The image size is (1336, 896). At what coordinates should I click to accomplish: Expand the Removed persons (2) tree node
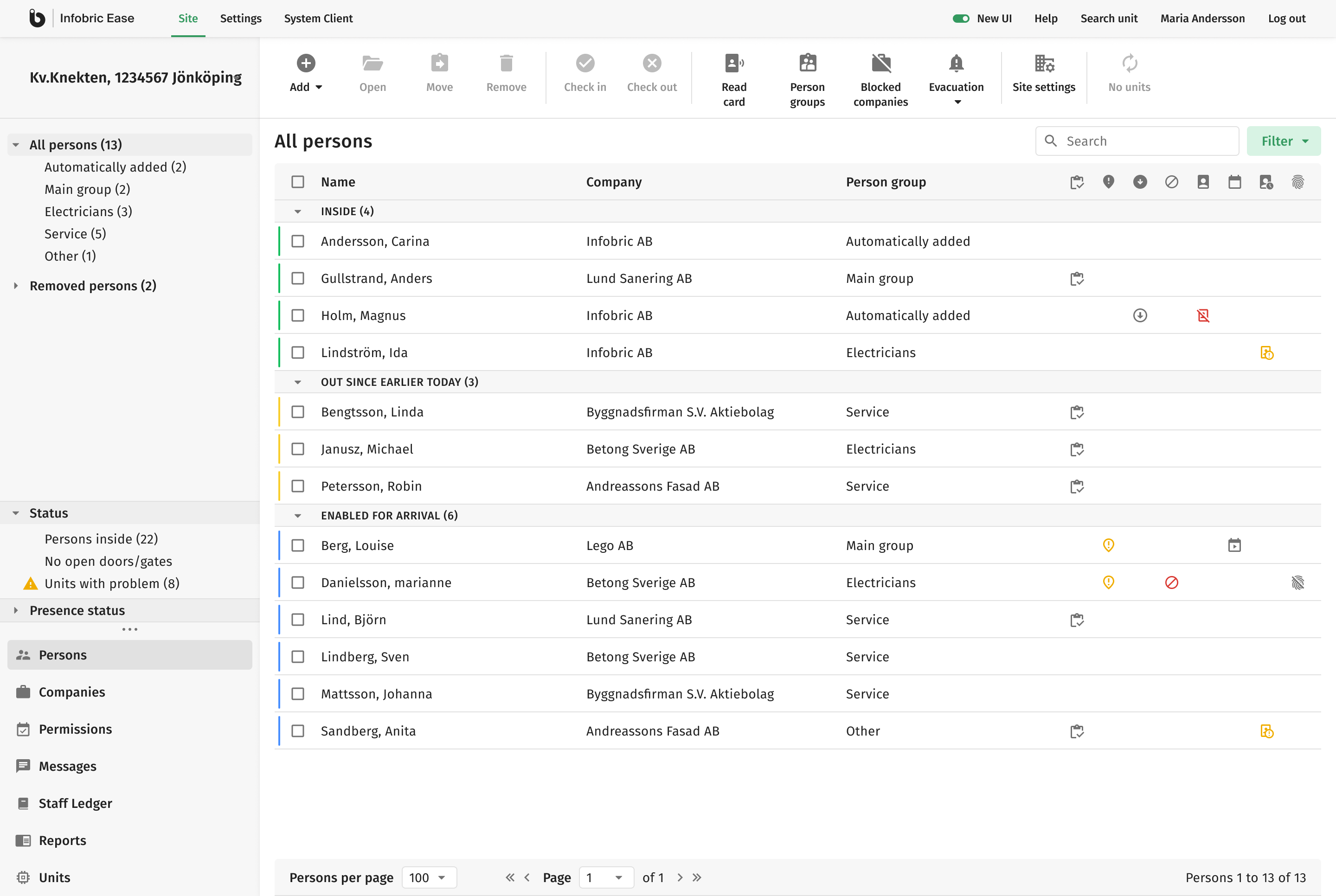pyautogui.click(x=16, y=286)
